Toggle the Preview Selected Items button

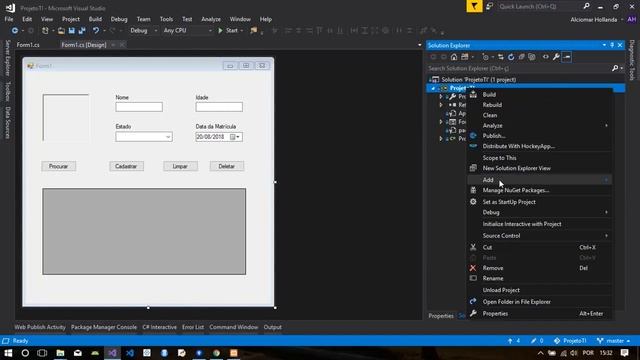[x=567, y=57]
